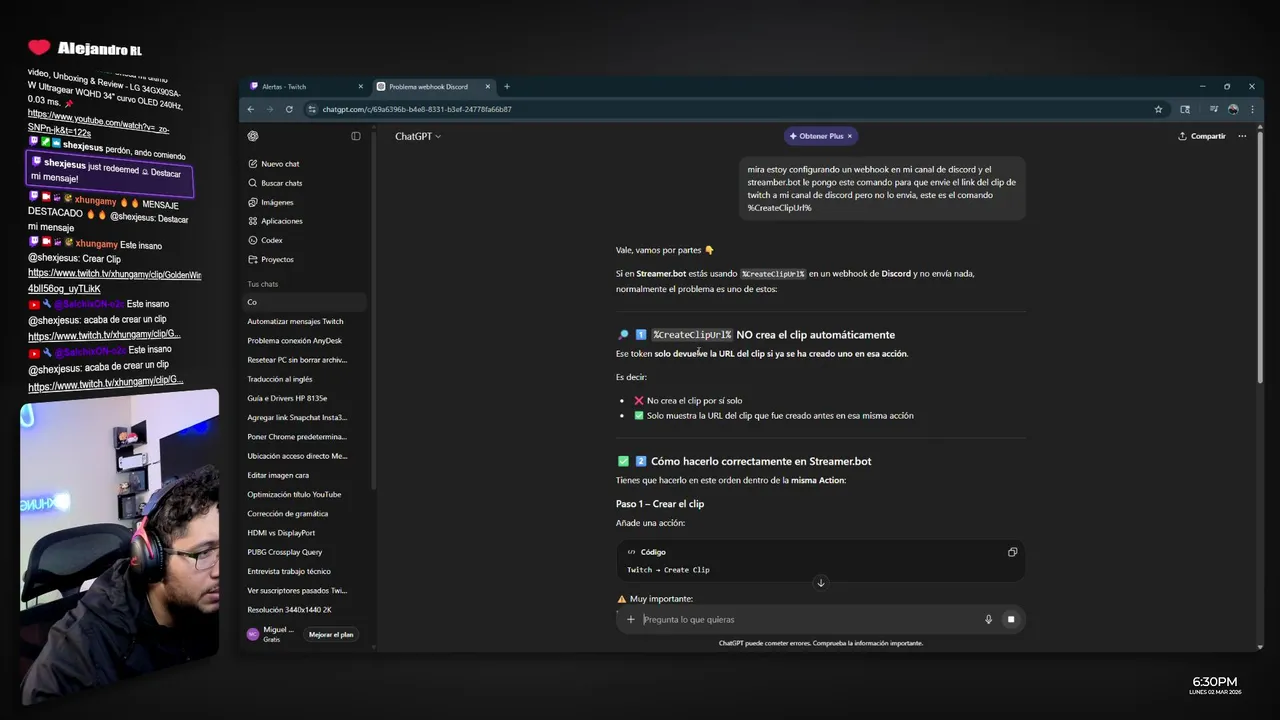This screenshot has height=720, width=1280.
Task: Open site information icon in address bar
Action: click(x=312, y=109)
